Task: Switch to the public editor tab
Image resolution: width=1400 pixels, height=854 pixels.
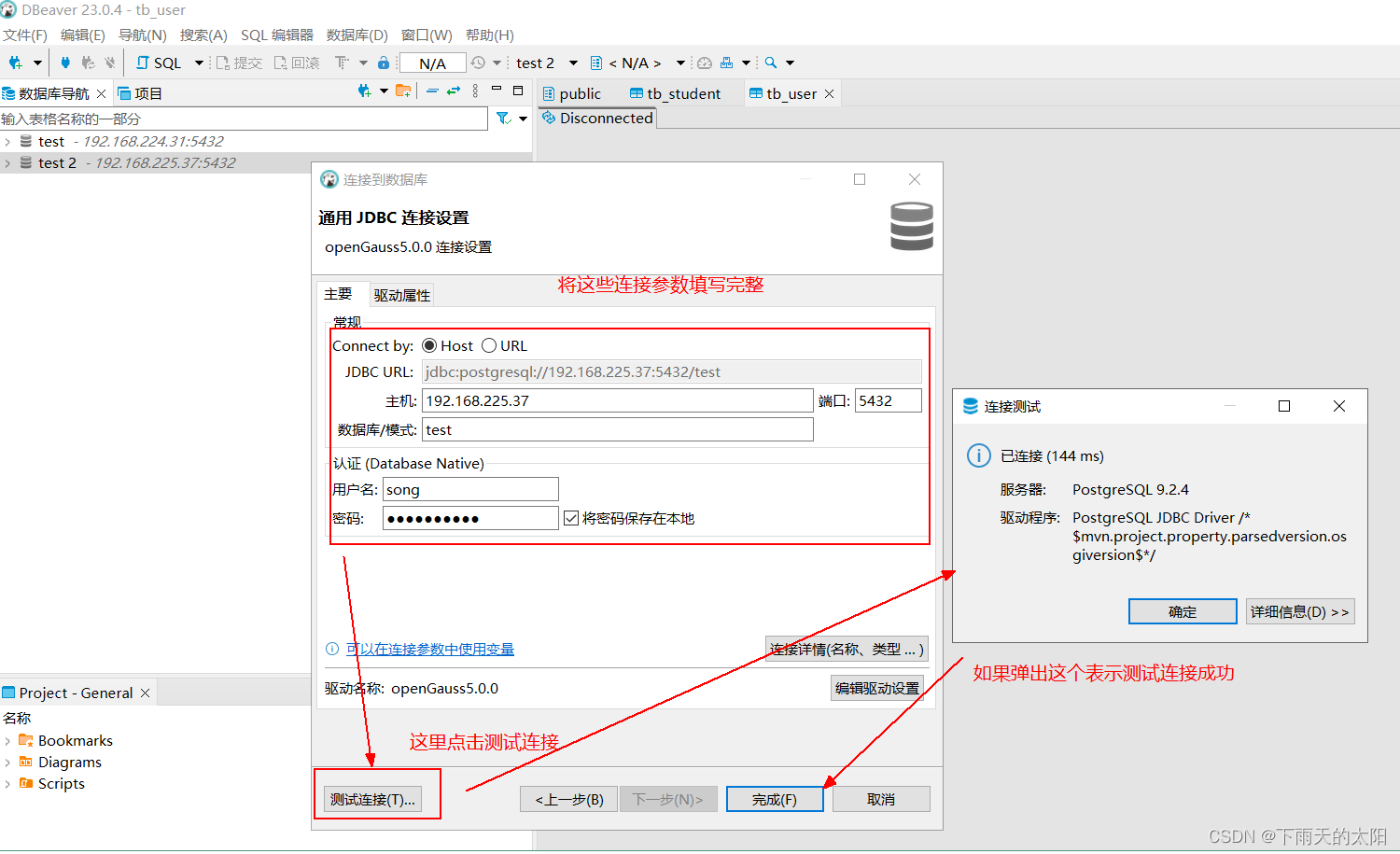Action: pos(572,93)
